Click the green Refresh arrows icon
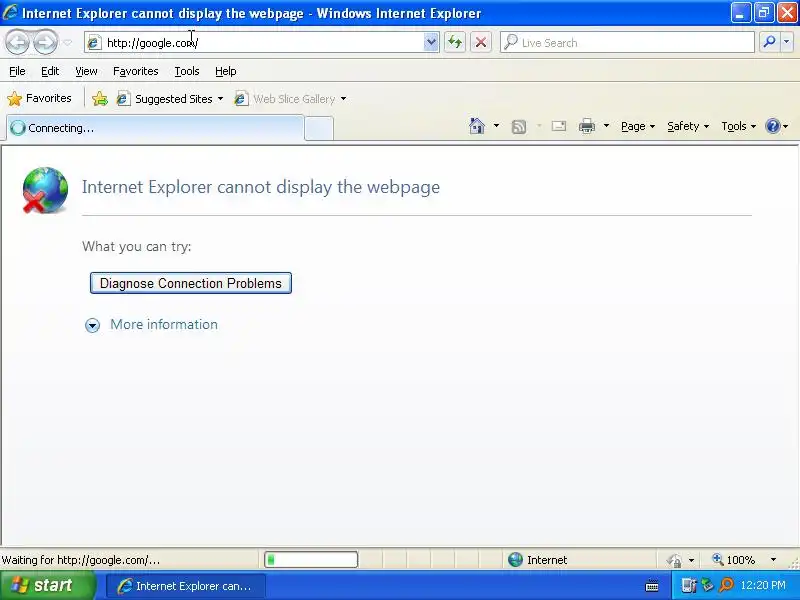Image resolution: width=800 pixels, height=600 pixels. (455, 42)
